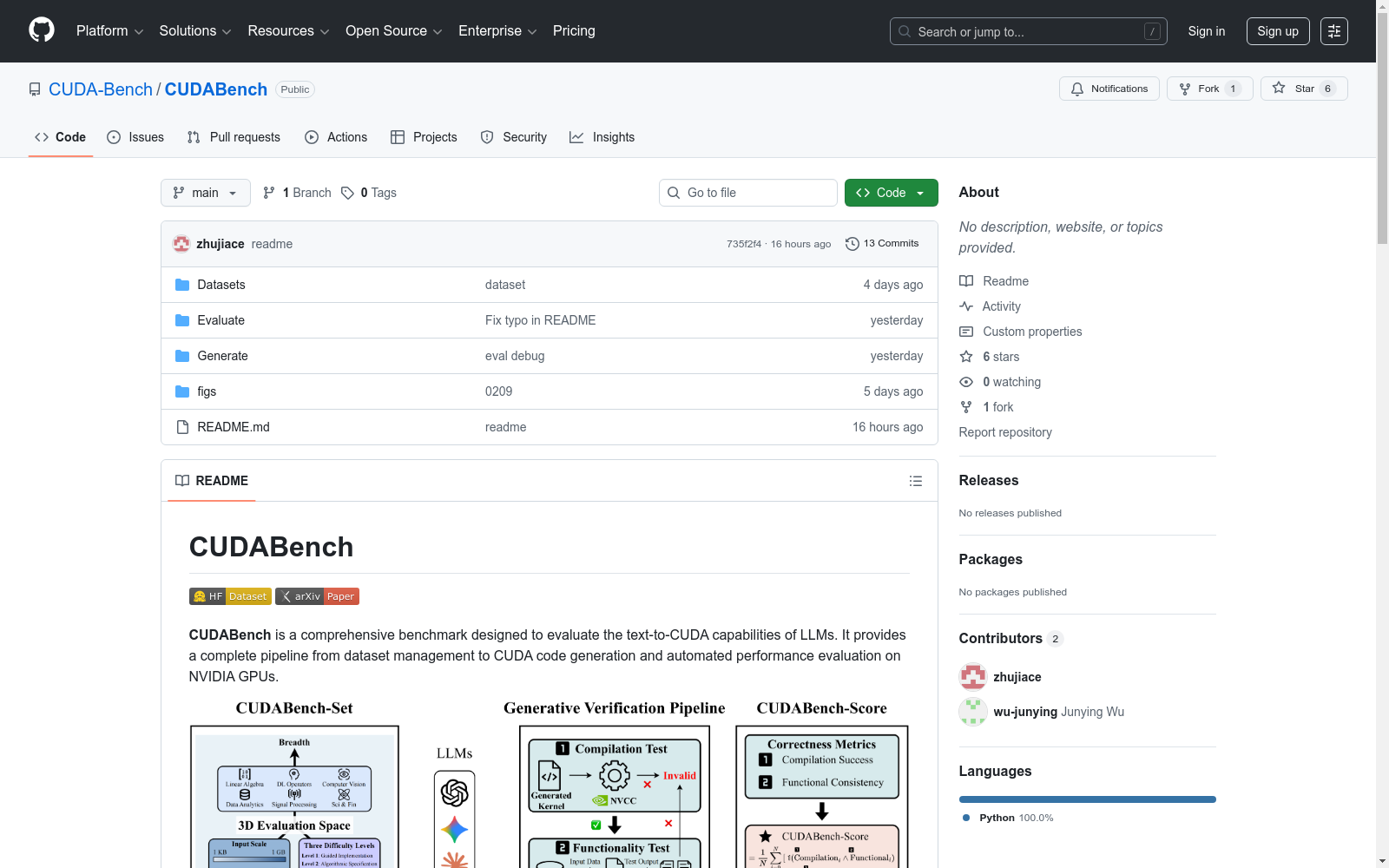Click the book icon next to Readme link
This screenshot has width=1389, height=868.
coord(966,281)
